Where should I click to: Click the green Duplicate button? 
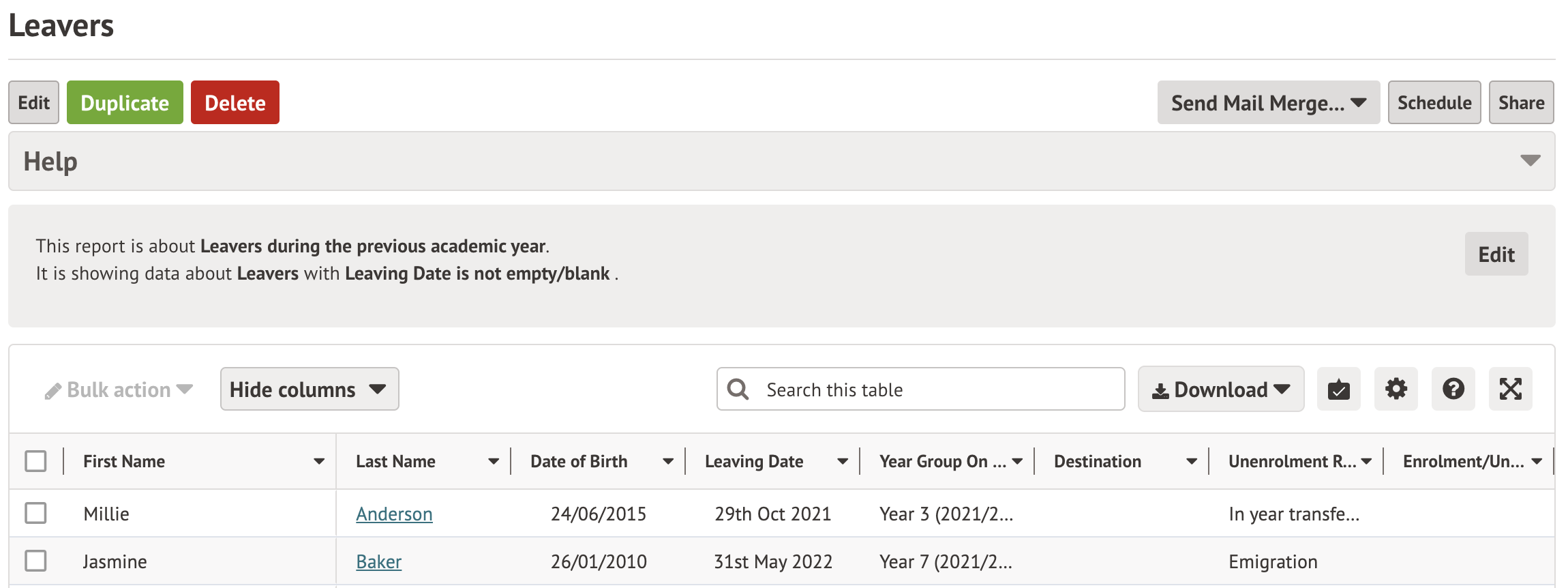click(x=125, y=103)
